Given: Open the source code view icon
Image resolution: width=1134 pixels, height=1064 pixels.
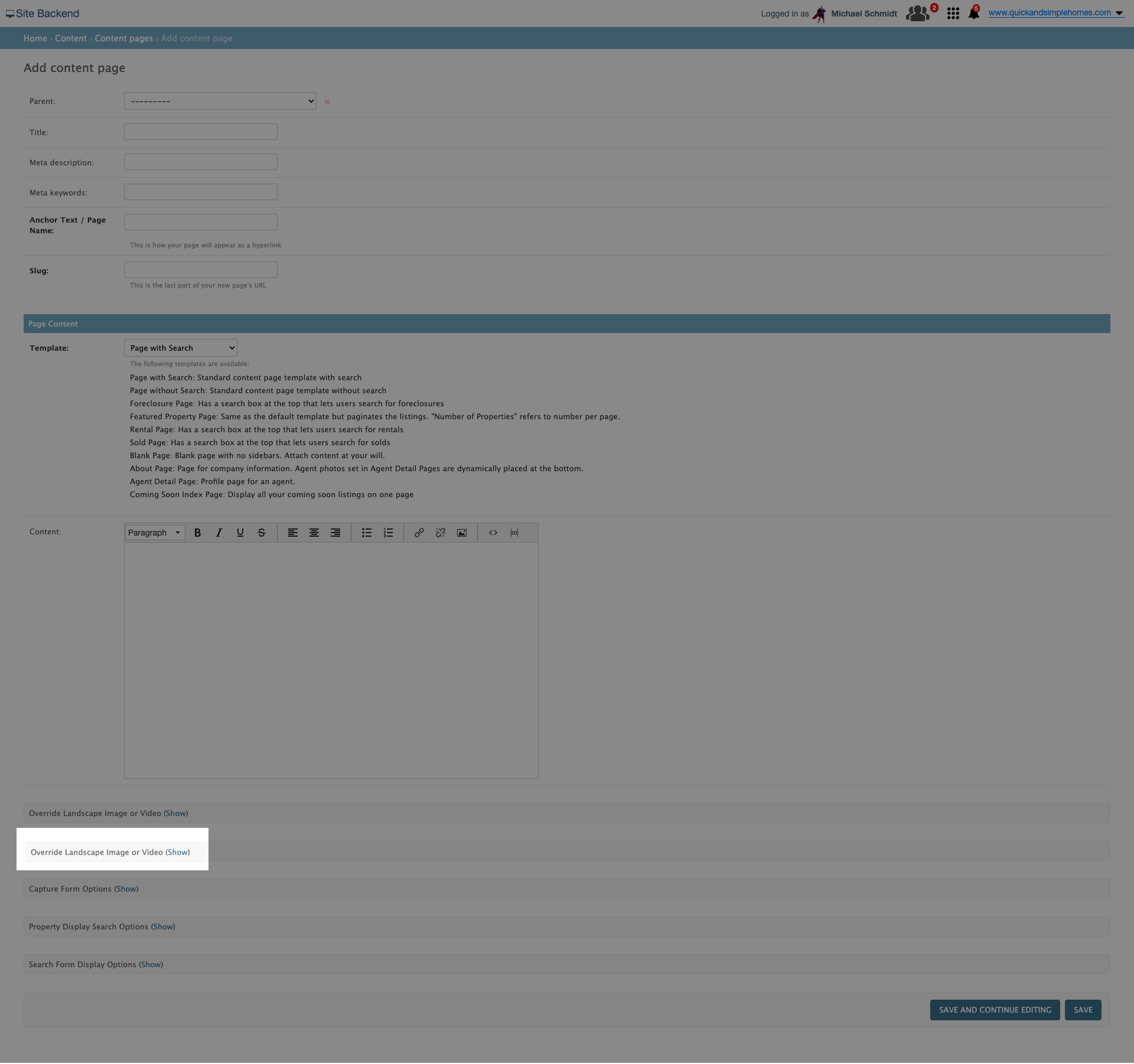Looking at the screenshot, I should coord(493,533).
